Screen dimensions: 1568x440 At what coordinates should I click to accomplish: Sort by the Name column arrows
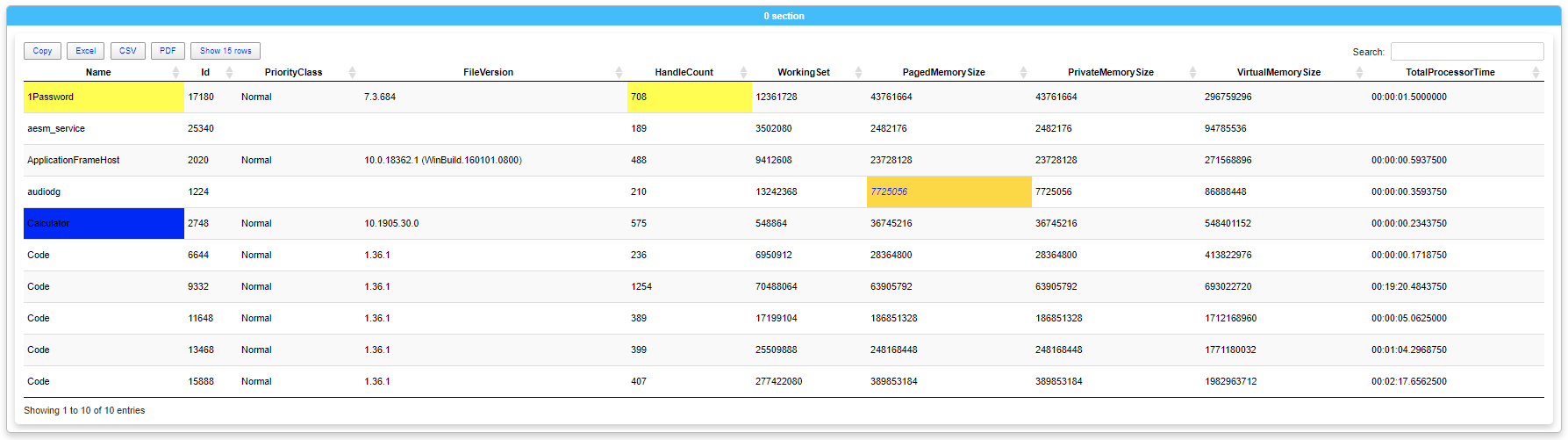pyautogui.click(x=175, y=73)
